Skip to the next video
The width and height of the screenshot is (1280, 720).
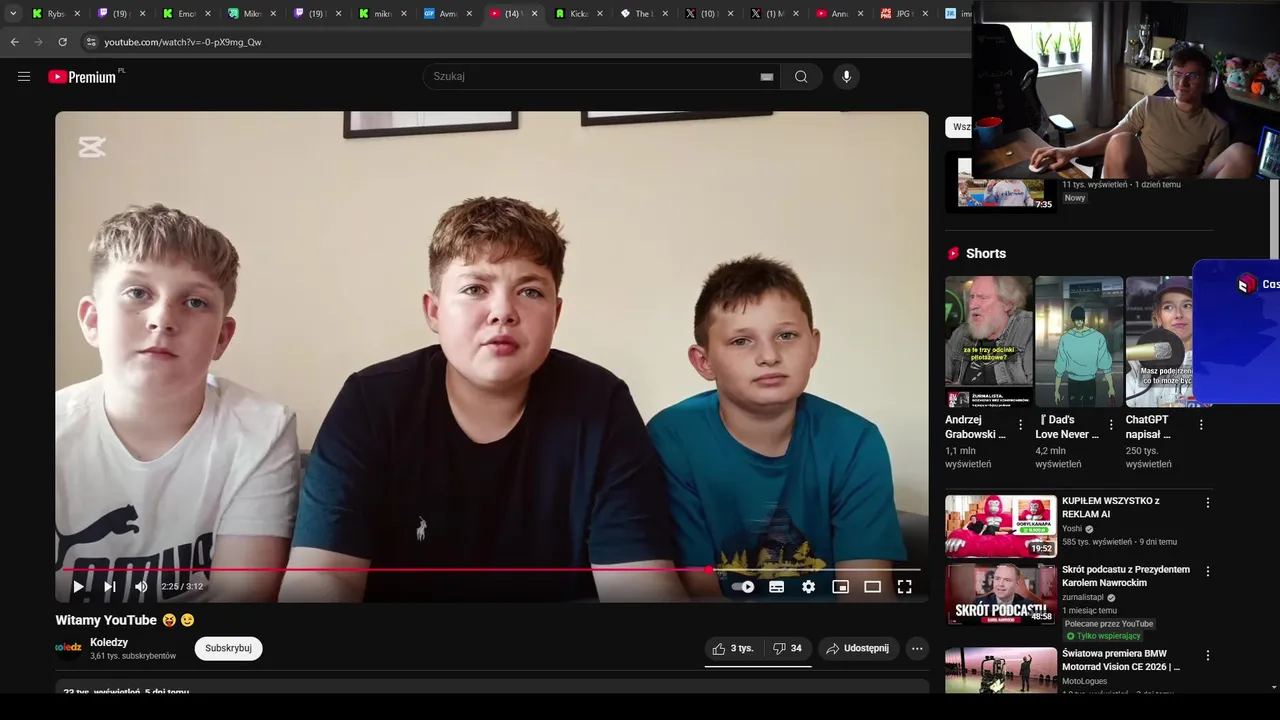(110, 587)
